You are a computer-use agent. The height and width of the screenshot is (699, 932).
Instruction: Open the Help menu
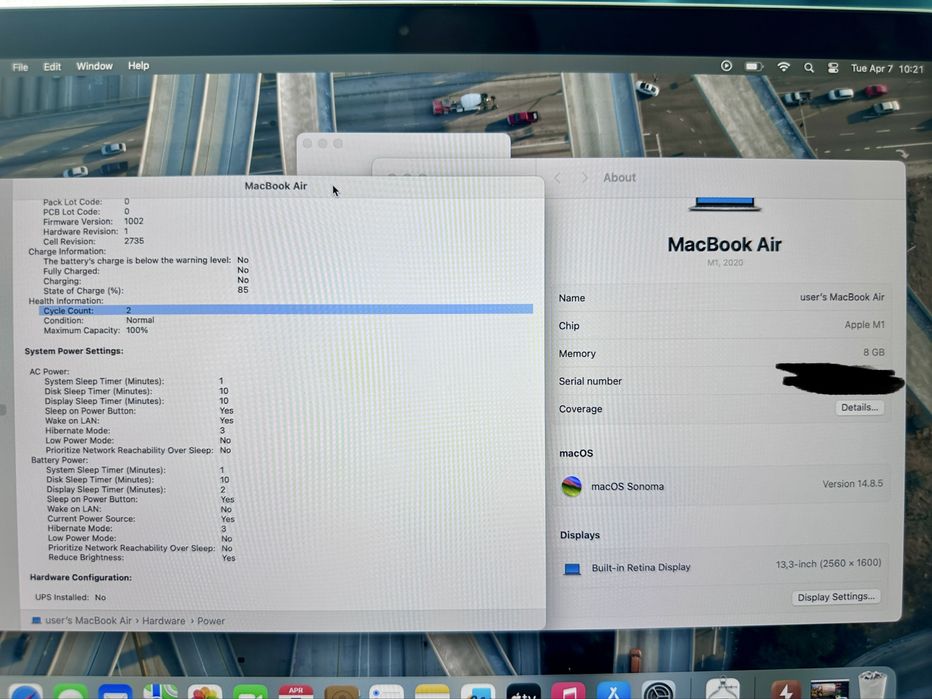(x=138, y=65)
